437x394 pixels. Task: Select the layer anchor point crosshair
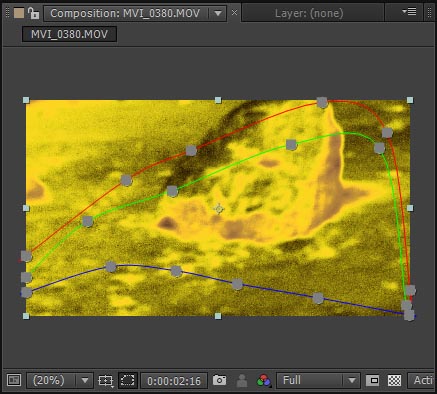(218, 209)
